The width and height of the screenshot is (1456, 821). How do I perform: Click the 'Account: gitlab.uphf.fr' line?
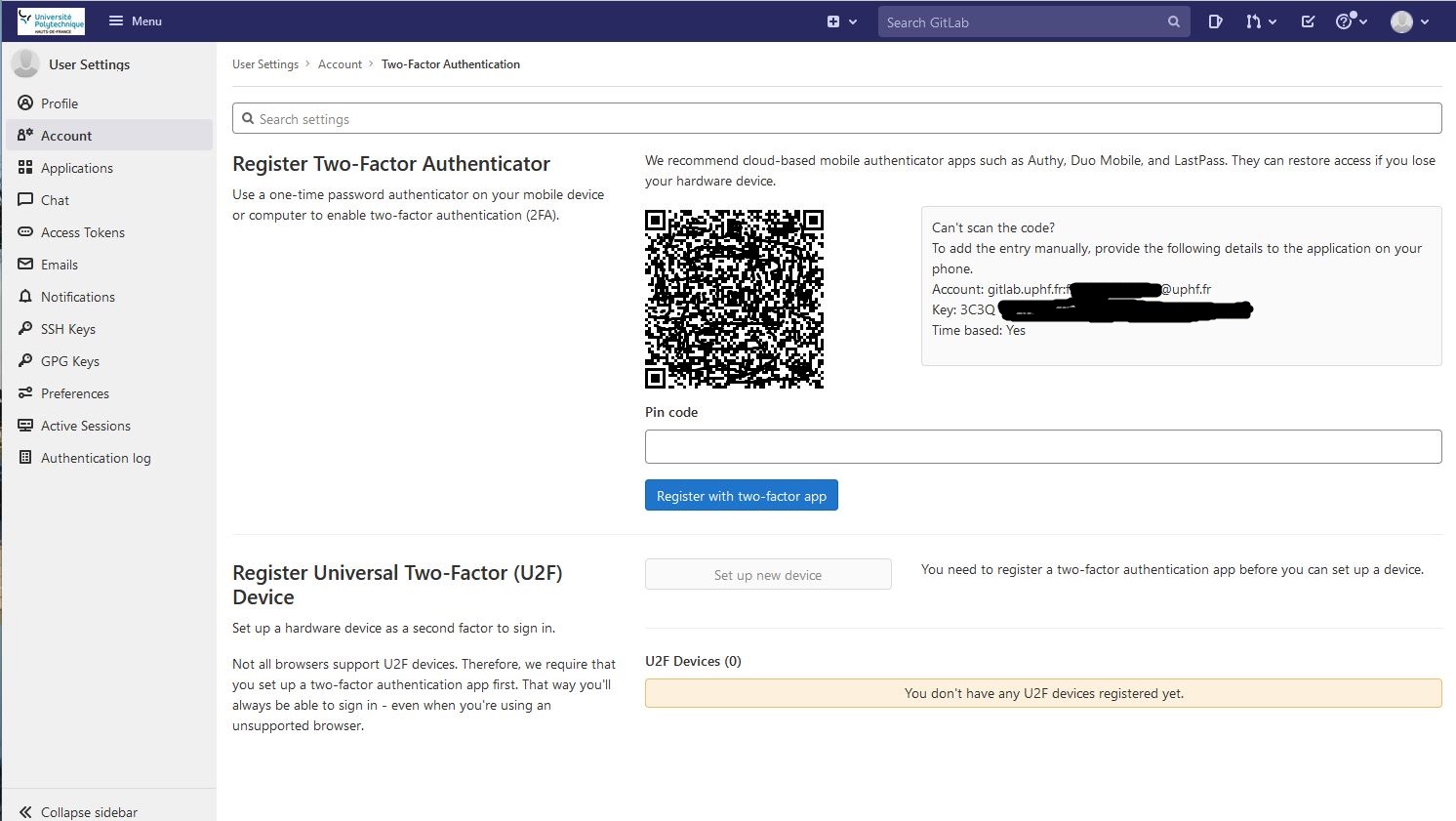(x=1072, y=289)
